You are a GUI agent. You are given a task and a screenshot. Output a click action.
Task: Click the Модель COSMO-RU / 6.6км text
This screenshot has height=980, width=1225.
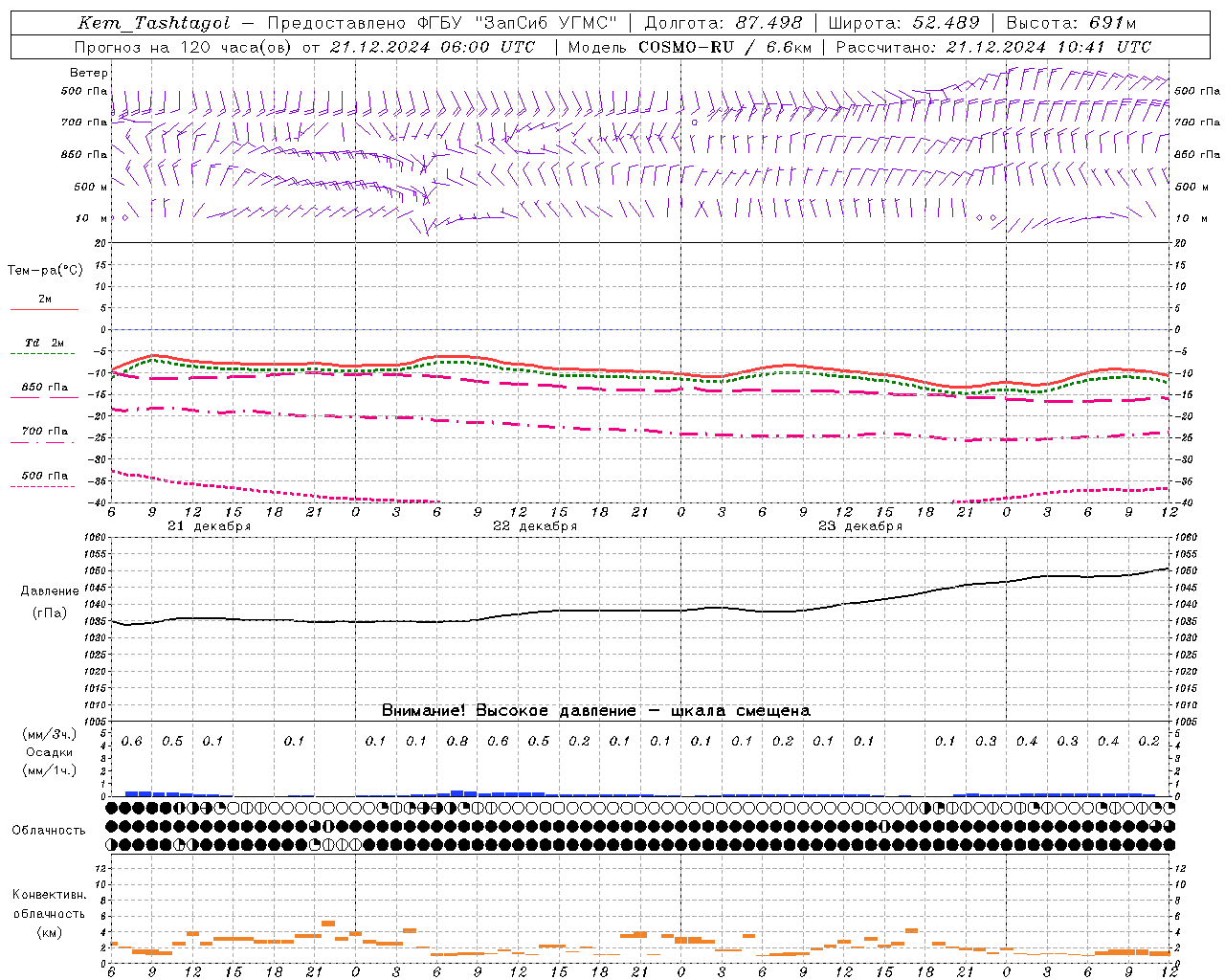pos(689,47)
